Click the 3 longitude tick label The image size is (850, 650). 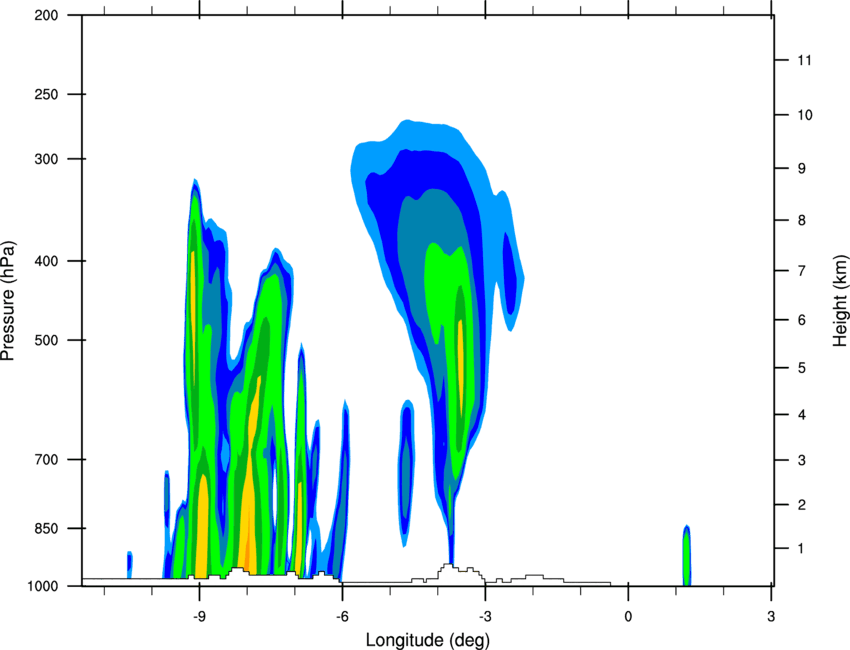coord(771,616)
